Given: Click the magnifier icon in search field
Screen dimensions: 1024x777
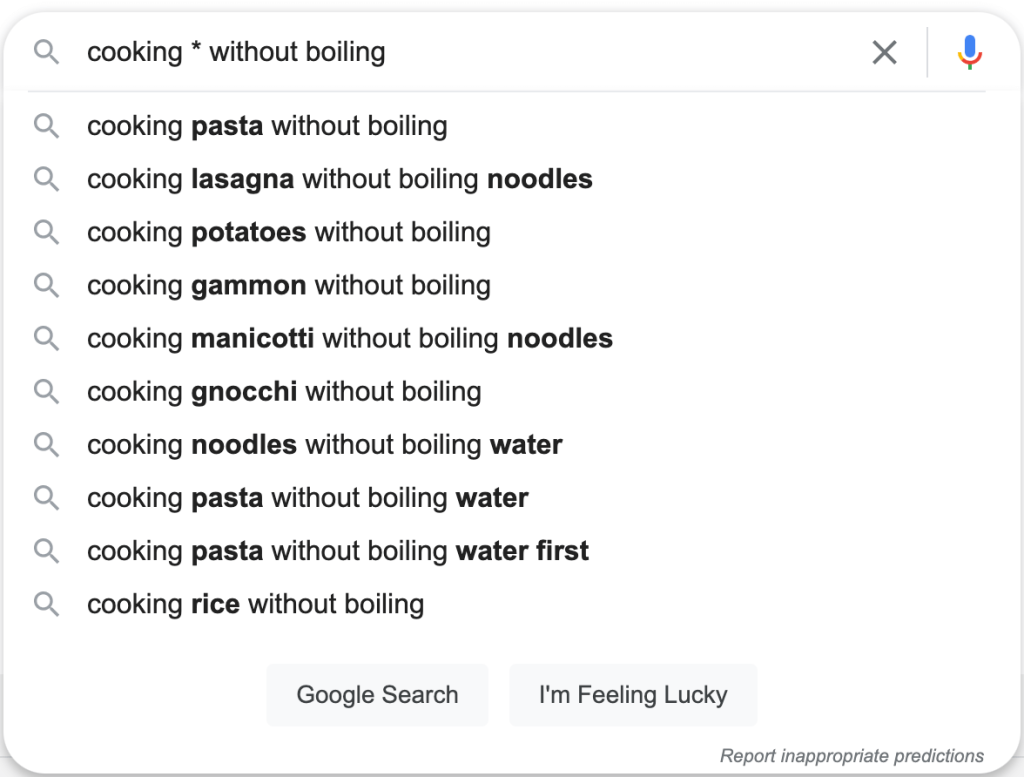Looking at the screenshot, I should pos(46,52).
